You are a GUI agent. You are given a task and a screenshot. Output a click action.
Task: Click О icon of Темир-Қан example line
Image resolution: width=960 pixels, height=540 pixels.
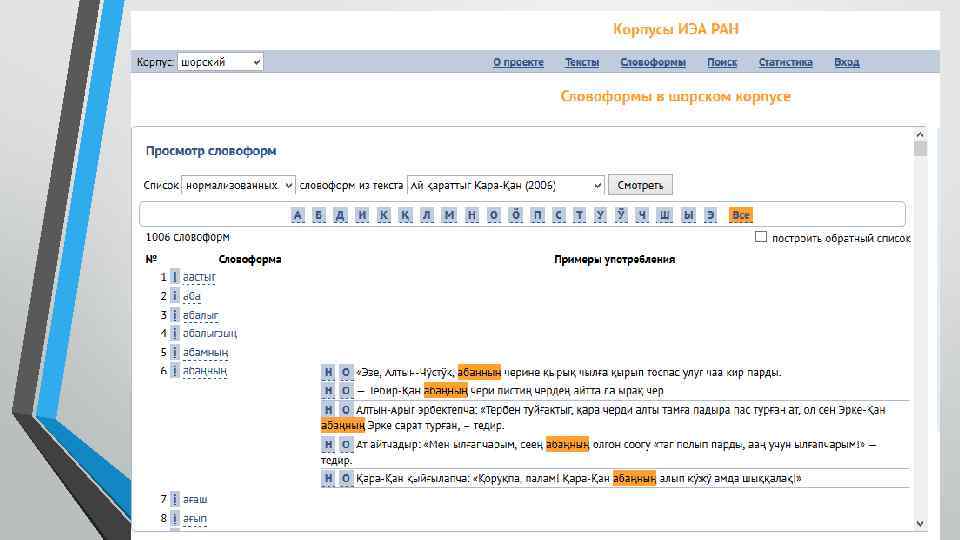point(346,391)
